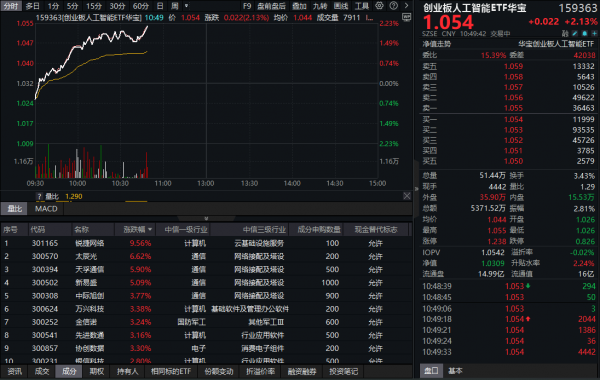Select the MACD indicator tab

click(46, 209)
